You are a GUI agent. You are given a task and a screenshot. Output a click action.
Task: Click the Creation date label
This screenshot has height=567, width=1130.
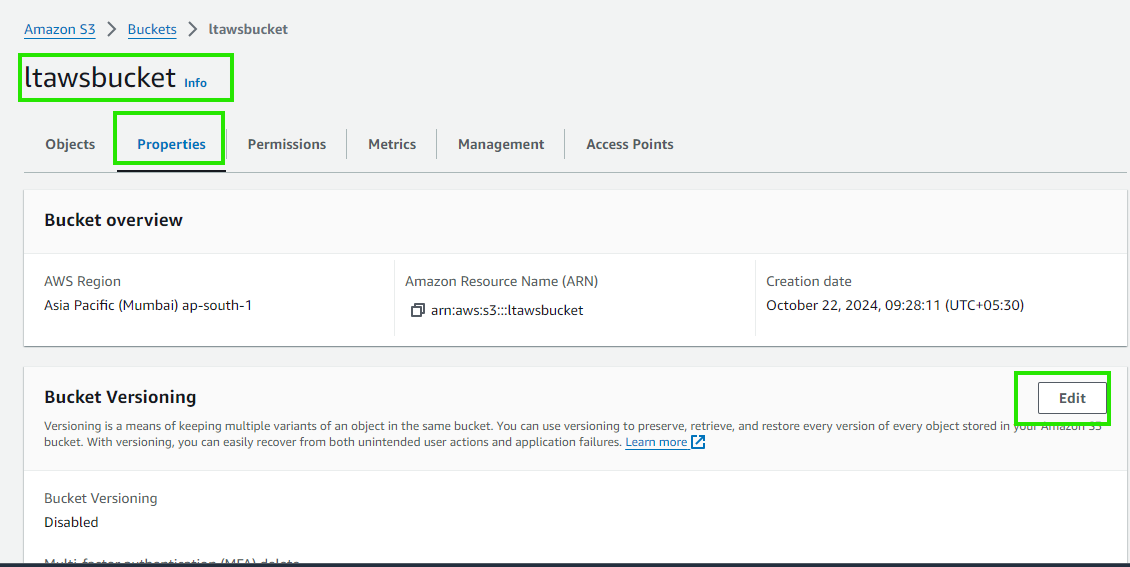point(809,282)
